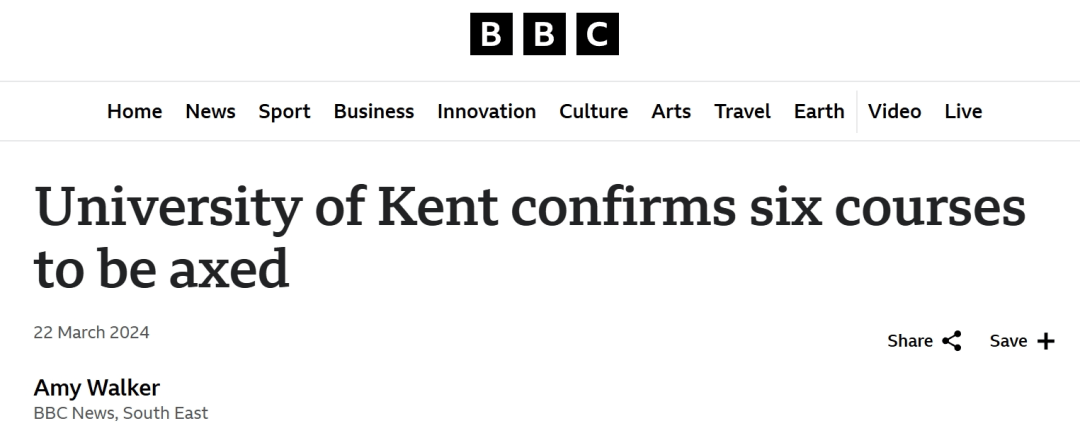Click the plus icon next to Save
1080x438 pixels.
point(1046,341)
